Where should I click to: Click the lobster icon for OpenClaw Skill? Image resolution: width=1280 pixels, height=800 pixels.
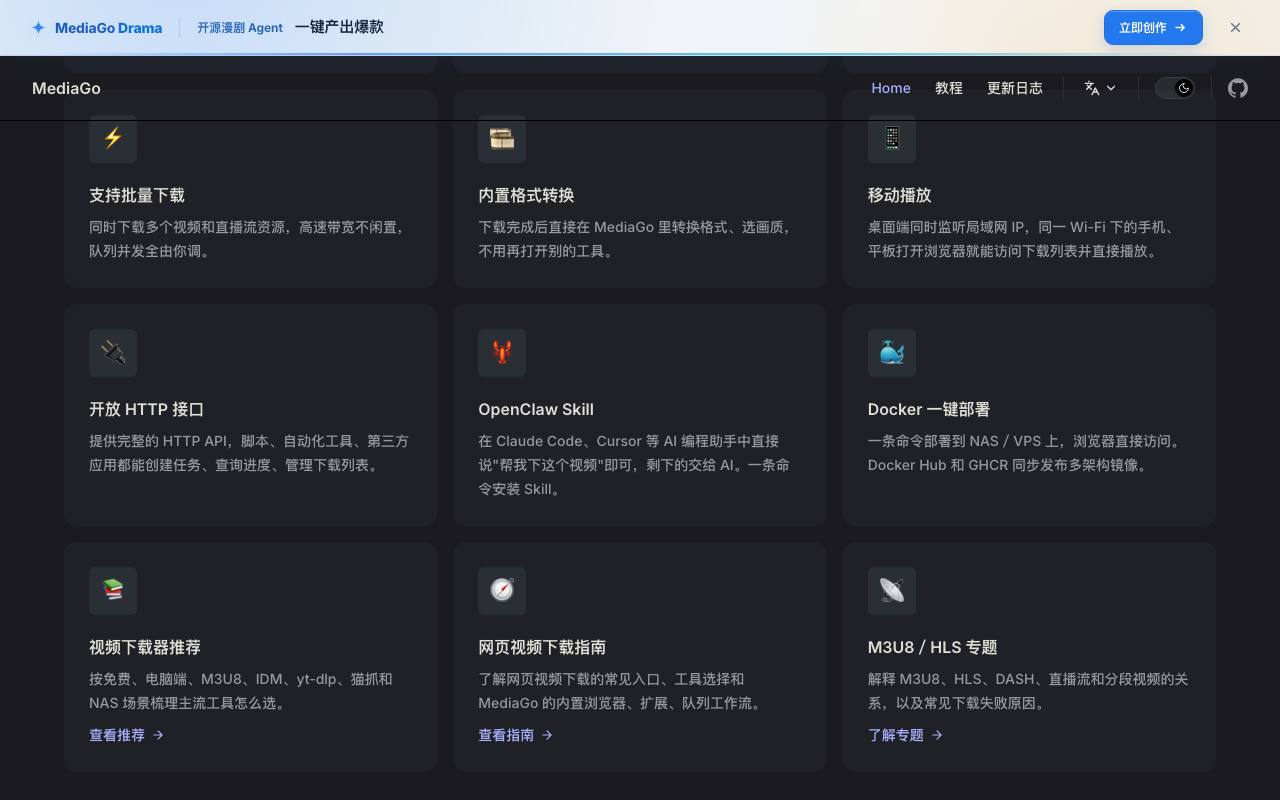[x=502, y=352]
